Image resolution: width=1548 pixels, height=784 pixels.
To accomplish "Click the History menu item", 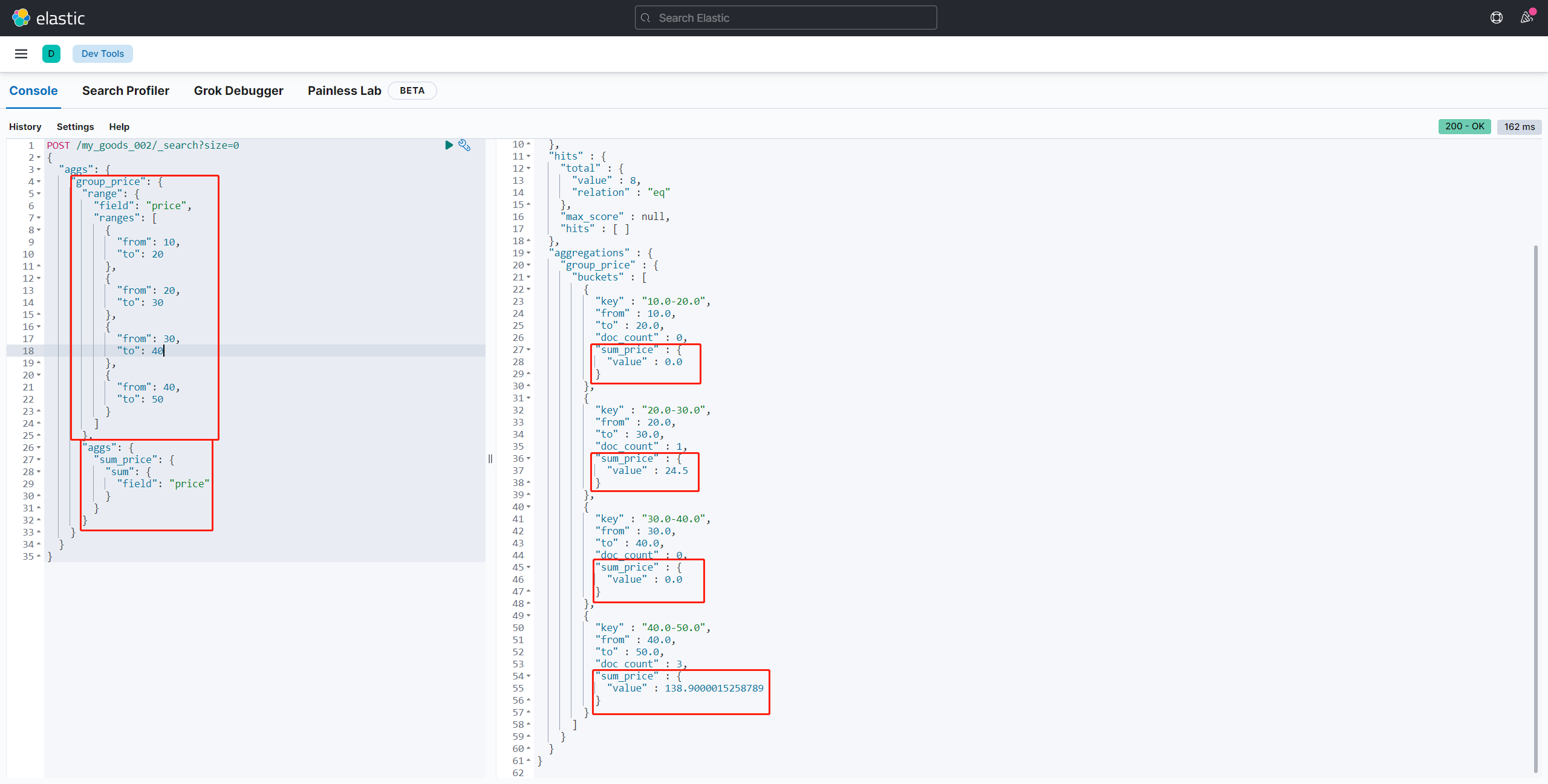I will tap(25, 126).
